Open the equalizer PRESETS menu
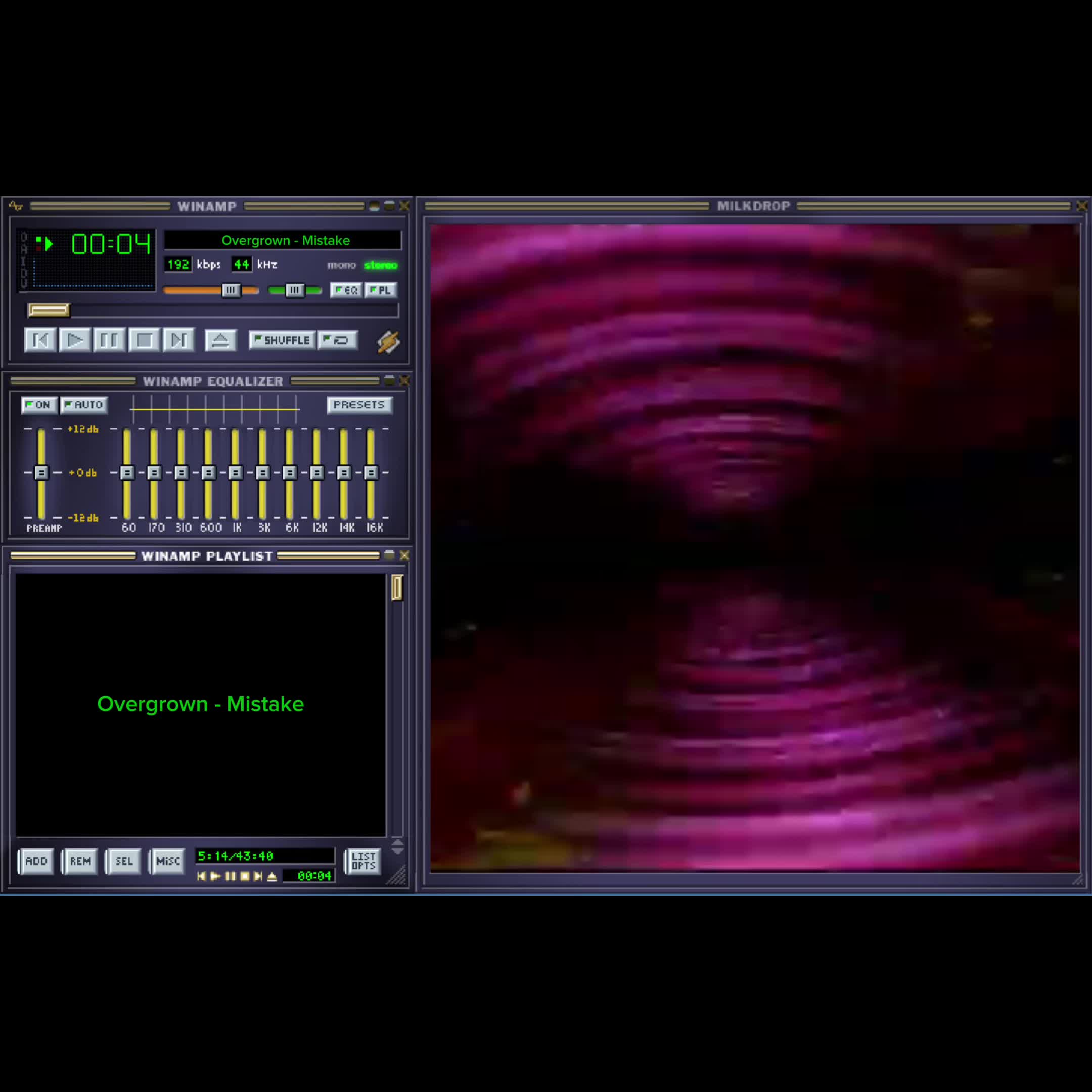The height and width of the screenshot is (1092, 1092). pos(359,404)
